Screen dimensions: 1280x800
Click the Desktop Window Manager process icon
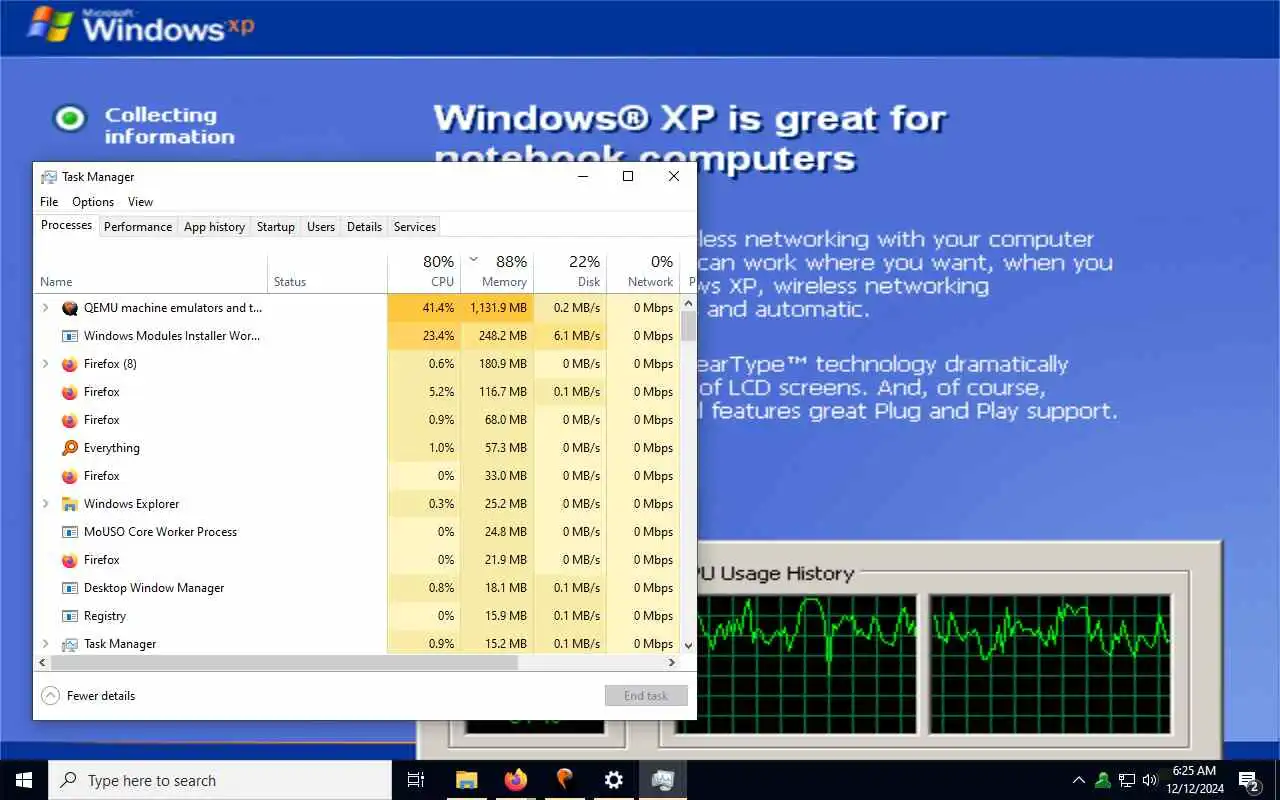click(x=70, y=588)
